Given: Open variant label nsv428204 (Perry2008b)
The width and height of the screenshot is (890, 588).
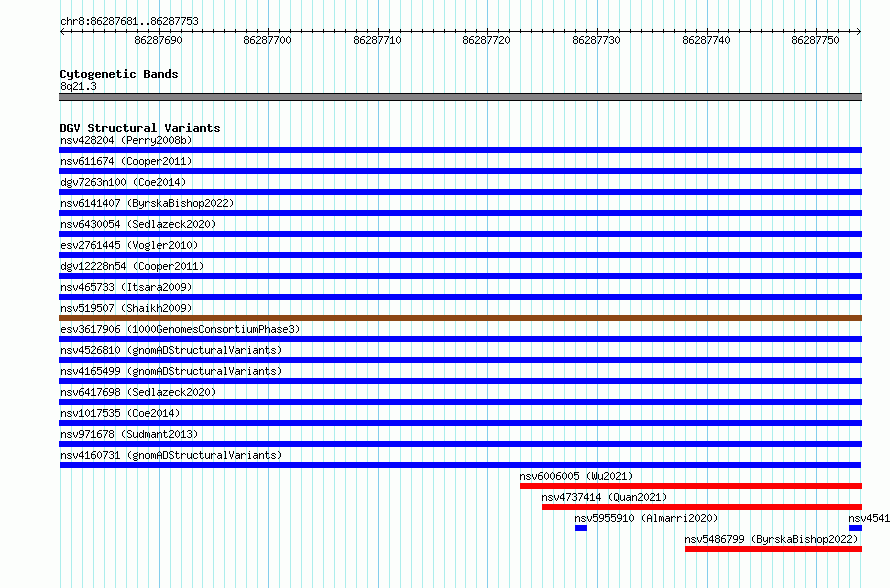Looking at the screenshot, I should pos(126,140).
